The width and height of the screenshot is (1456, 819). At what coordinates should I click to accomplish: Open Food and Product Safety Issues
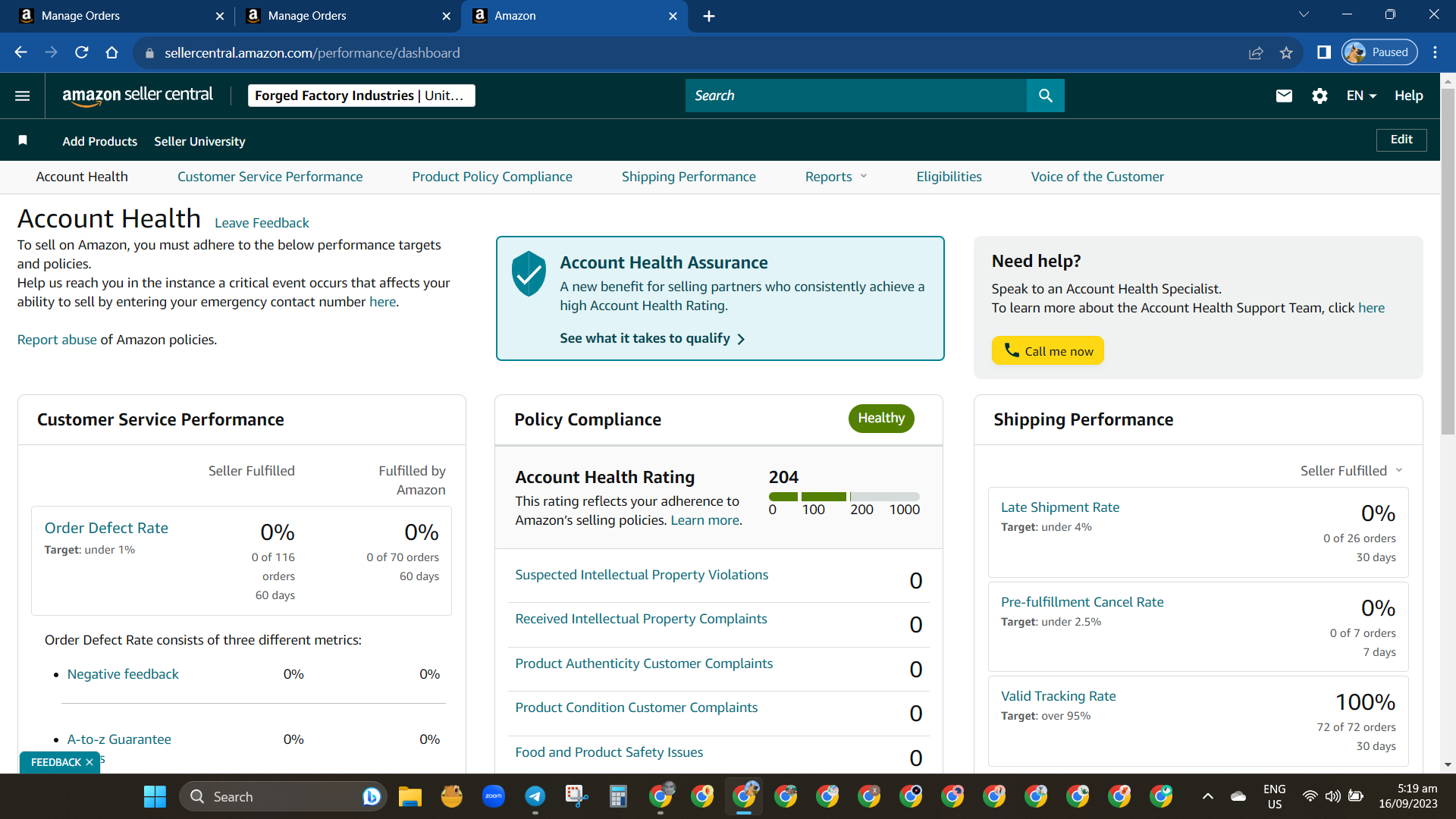tap(609, 752)
